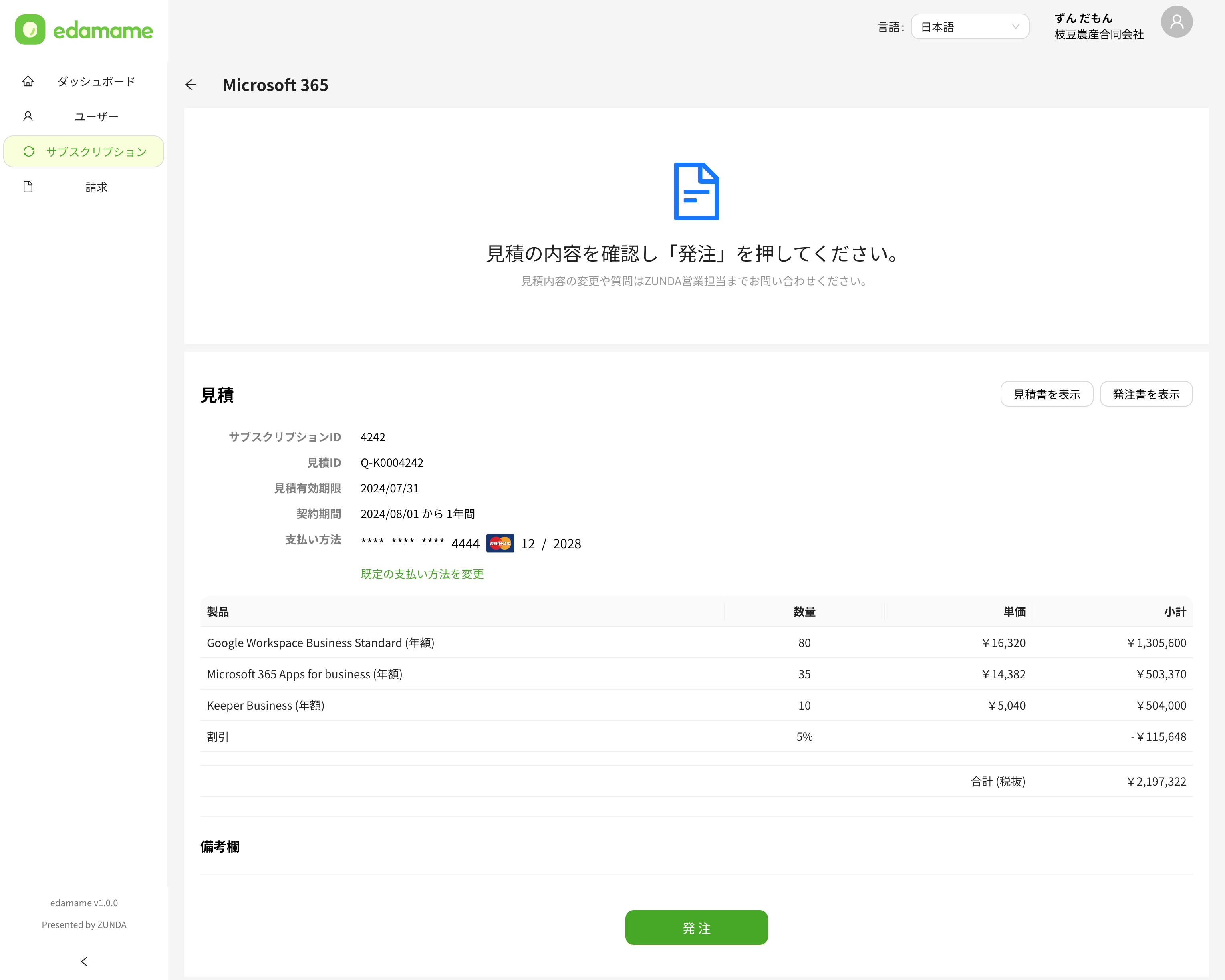Click the edamame logo icon
Screen dimensions: 1225x980
[x=30, y=30]
